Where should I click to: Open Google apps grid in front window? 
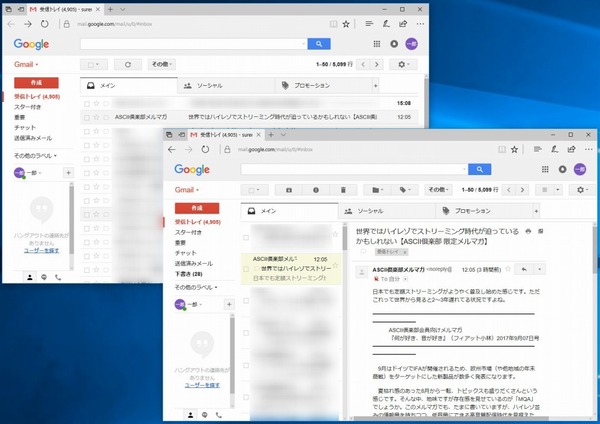coord(545,169)
